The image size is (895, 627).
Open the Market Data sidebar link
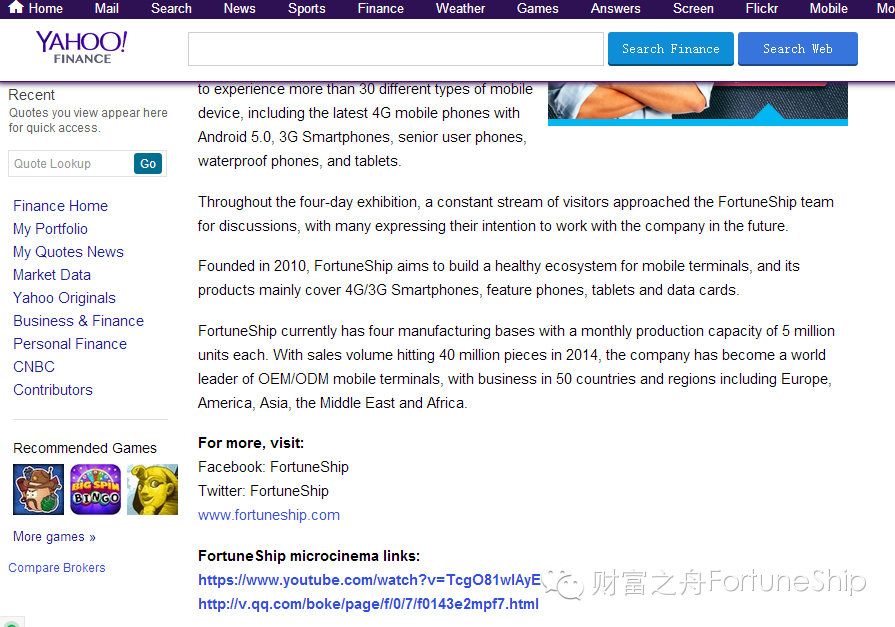click(52, 275)
